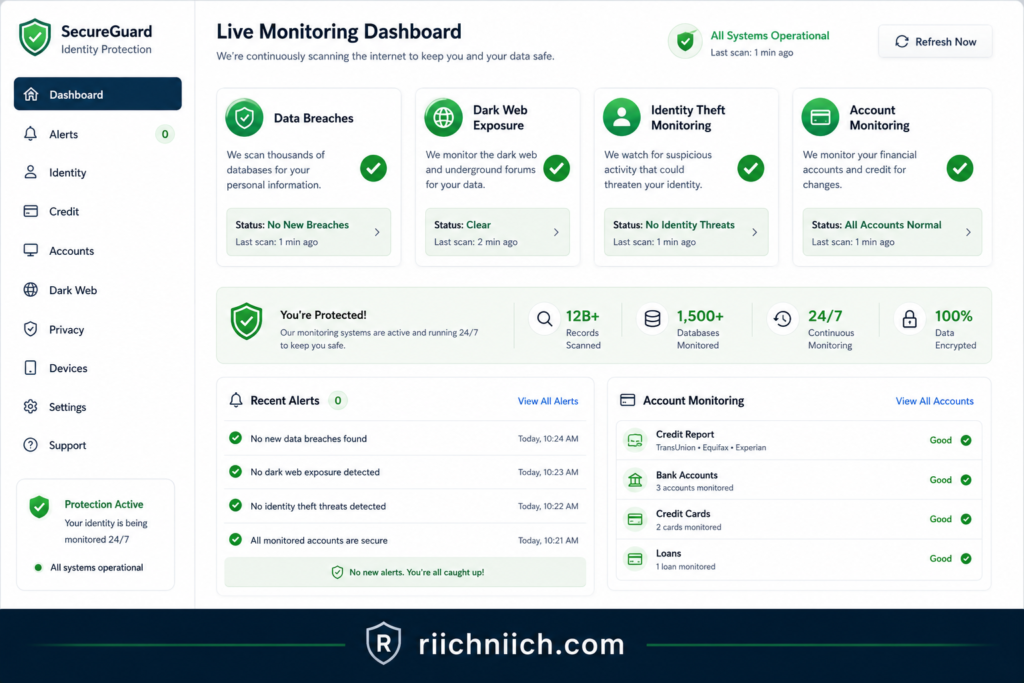The height and width of the screenshot is (683, 1024).
Task: Click the Loans row icon
Action: point(635,559)
